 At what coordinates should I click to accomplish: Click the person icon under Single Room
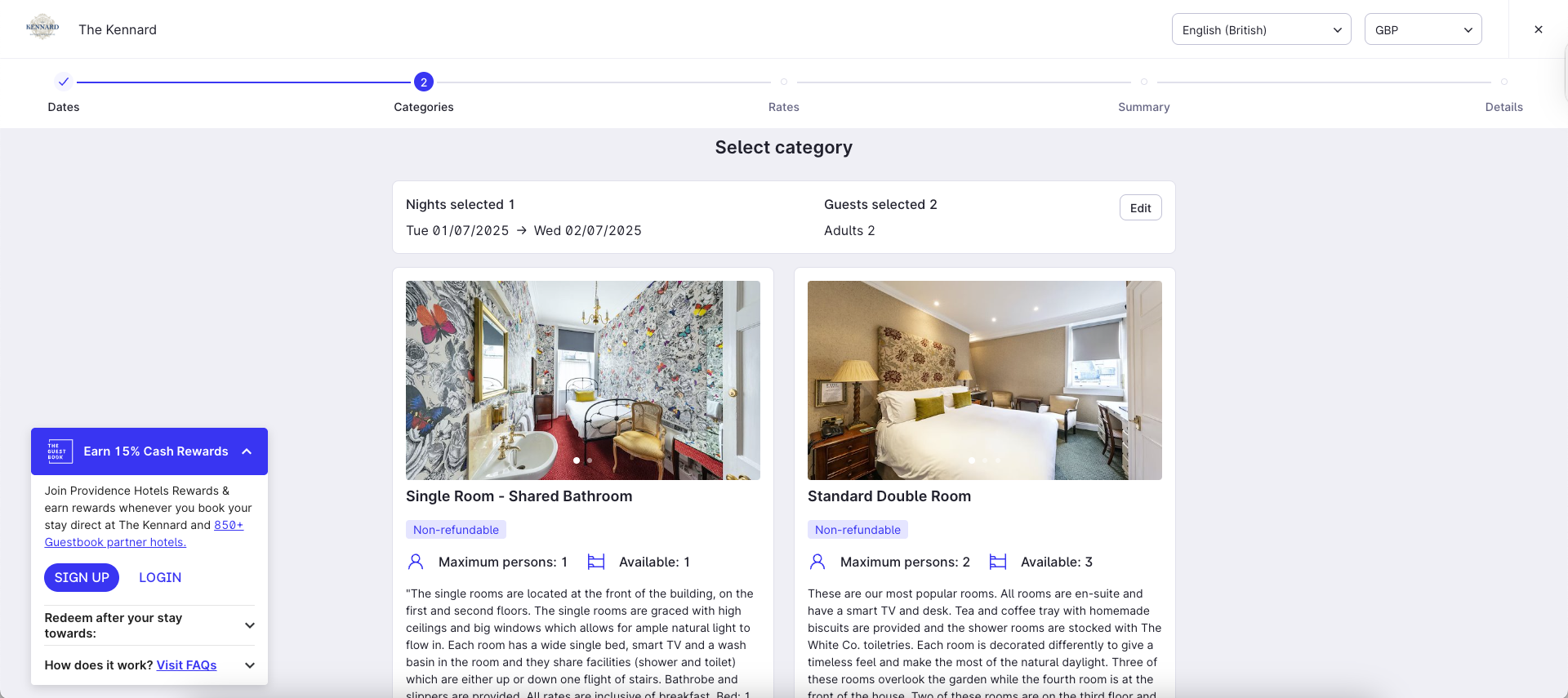point(416,562)
